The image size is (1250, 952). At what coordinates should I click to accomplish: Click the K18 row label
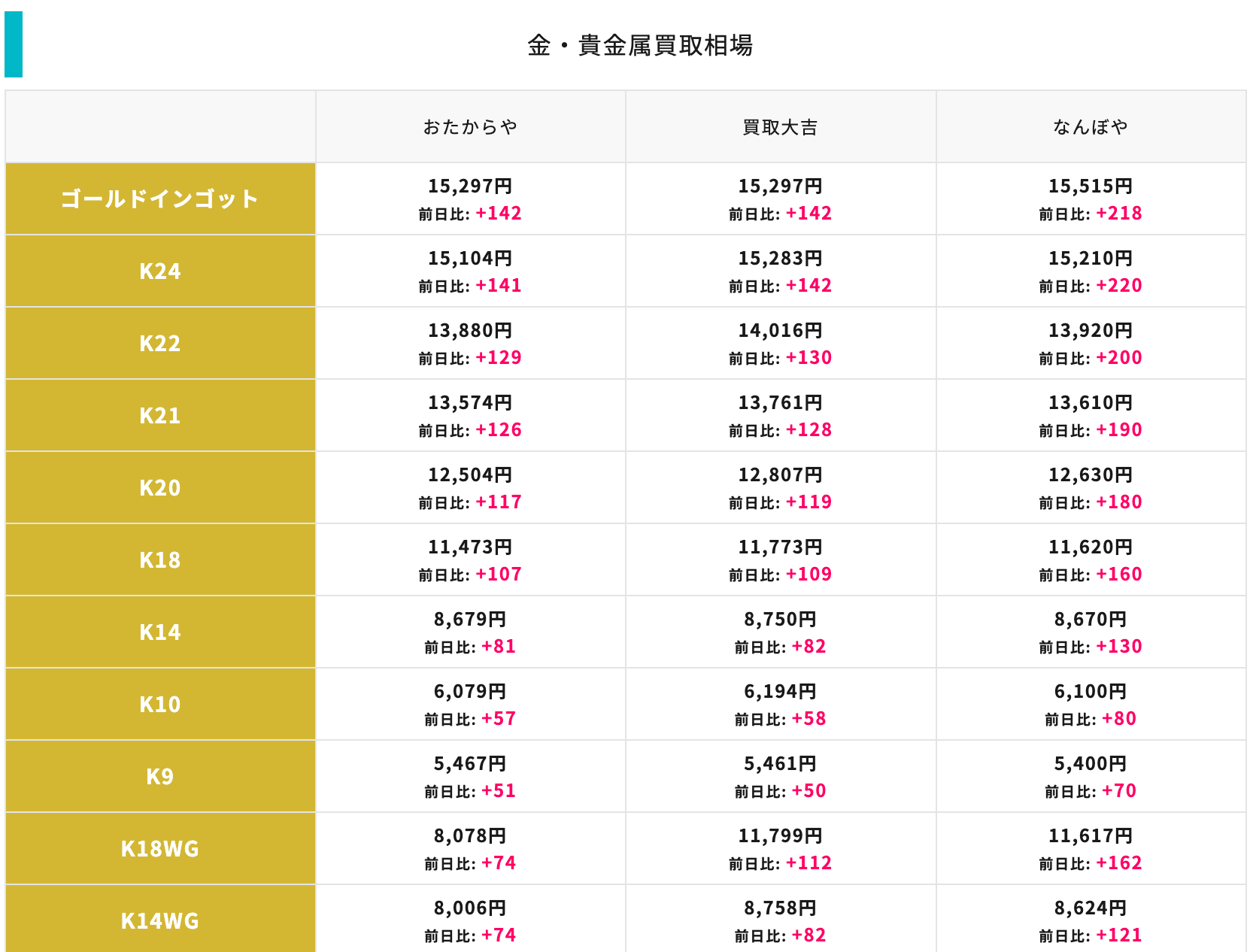pyautogui.click(x=160, y=560)
